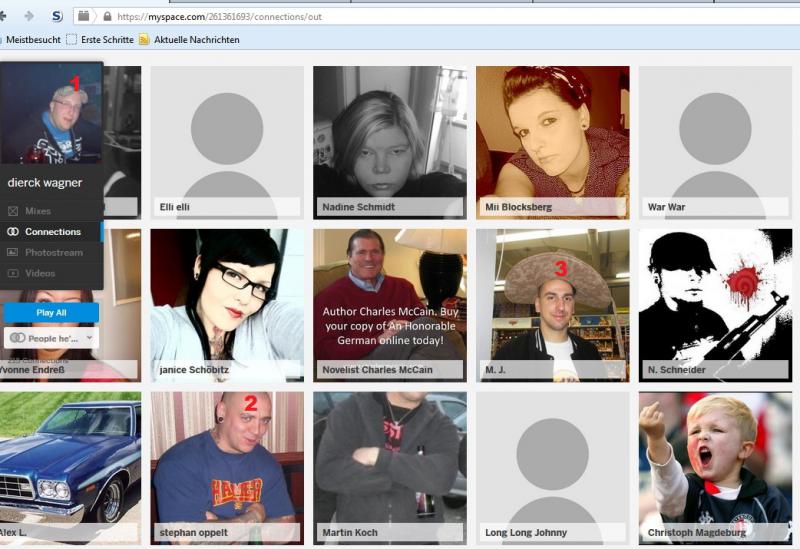
Task: Open janice Schöbitz profile card
Action: (x=227, y=305)
